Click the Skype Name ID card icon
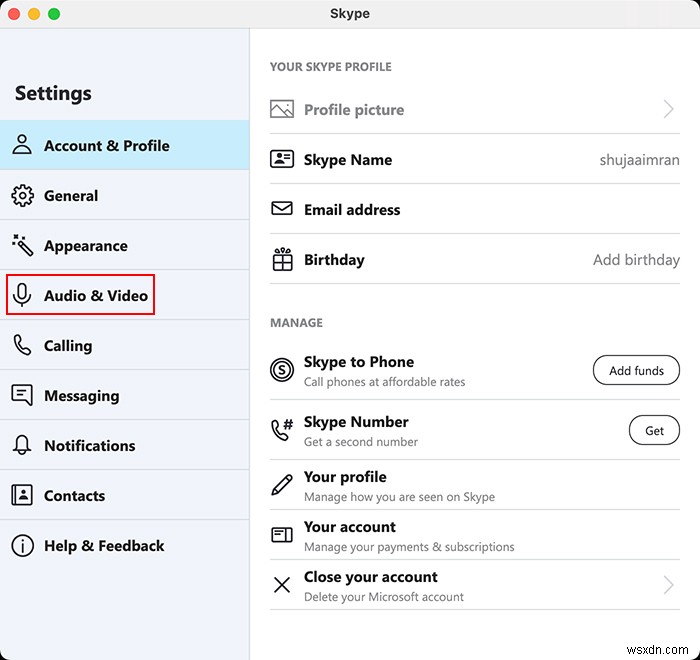Viewport: 700px width, 660px height. 282,159
